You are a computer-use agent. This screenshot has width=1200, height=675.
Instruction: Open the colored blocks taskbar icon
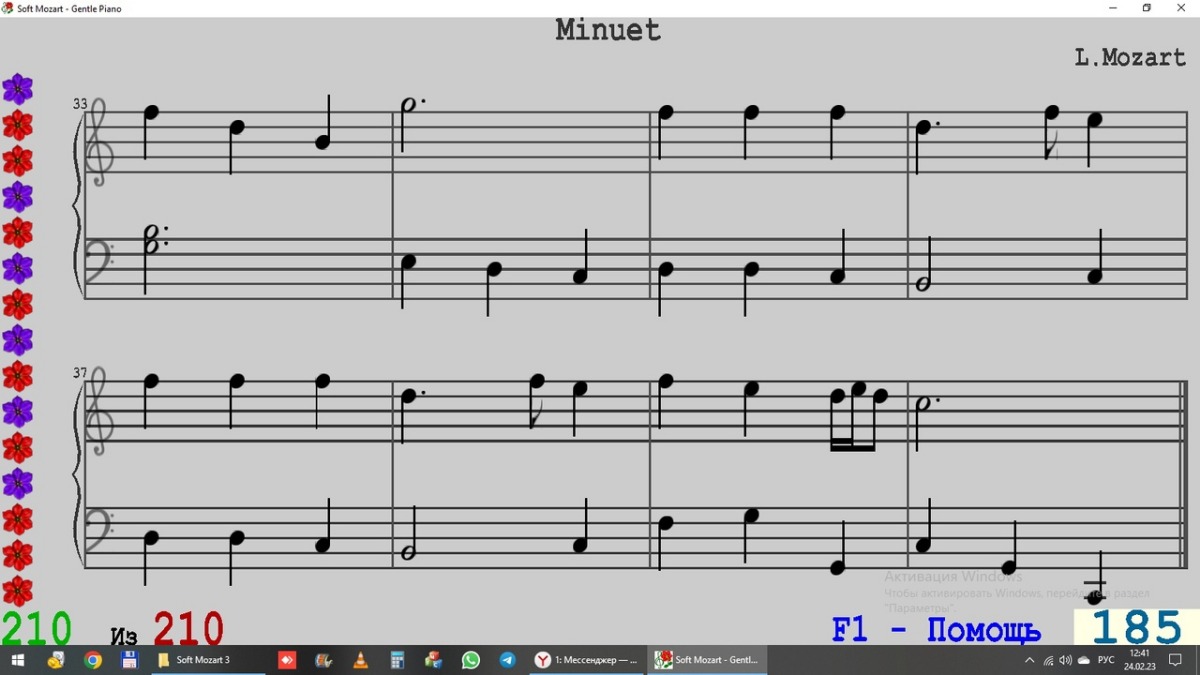click(x=434, y=660)
